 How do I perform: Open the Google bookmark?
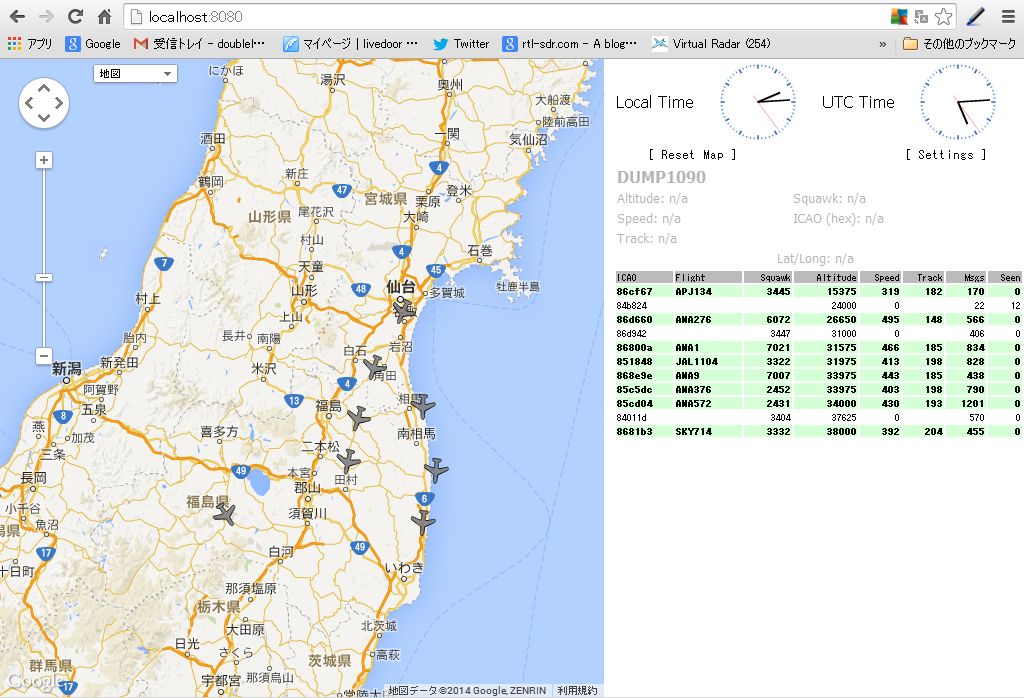(93, 44)
